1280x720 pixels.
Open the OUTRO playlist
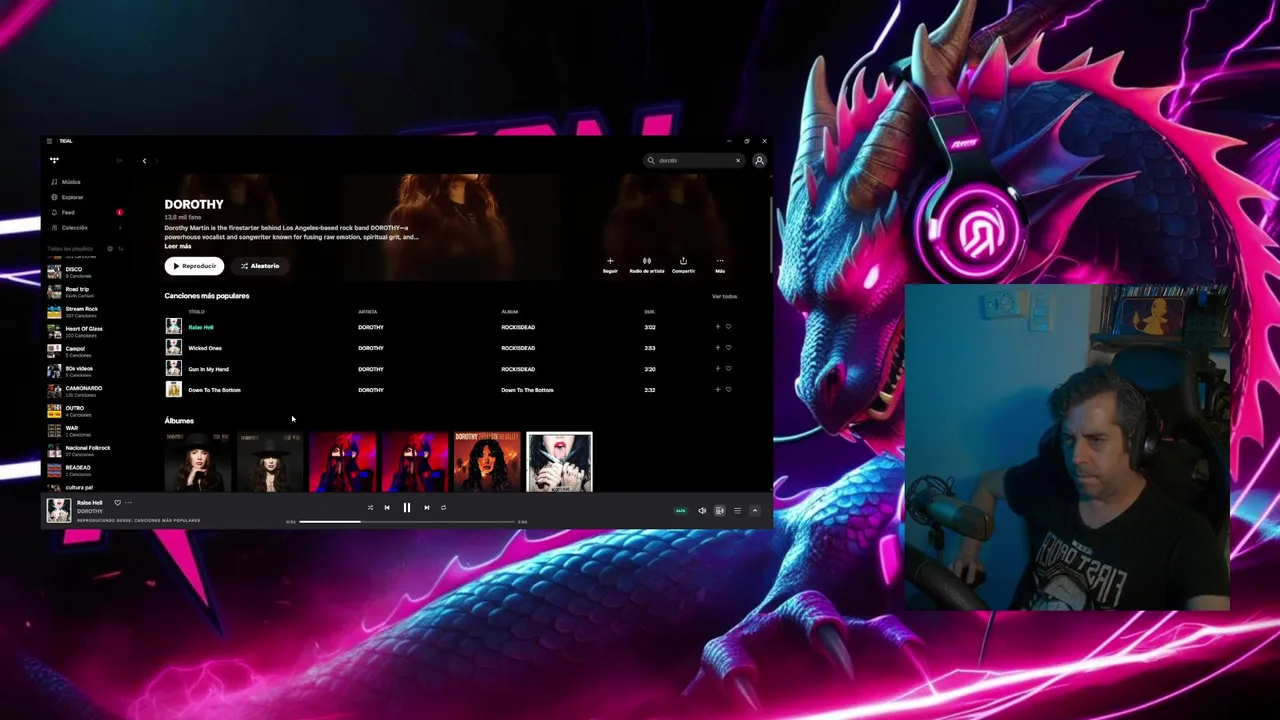click(84, 410)
